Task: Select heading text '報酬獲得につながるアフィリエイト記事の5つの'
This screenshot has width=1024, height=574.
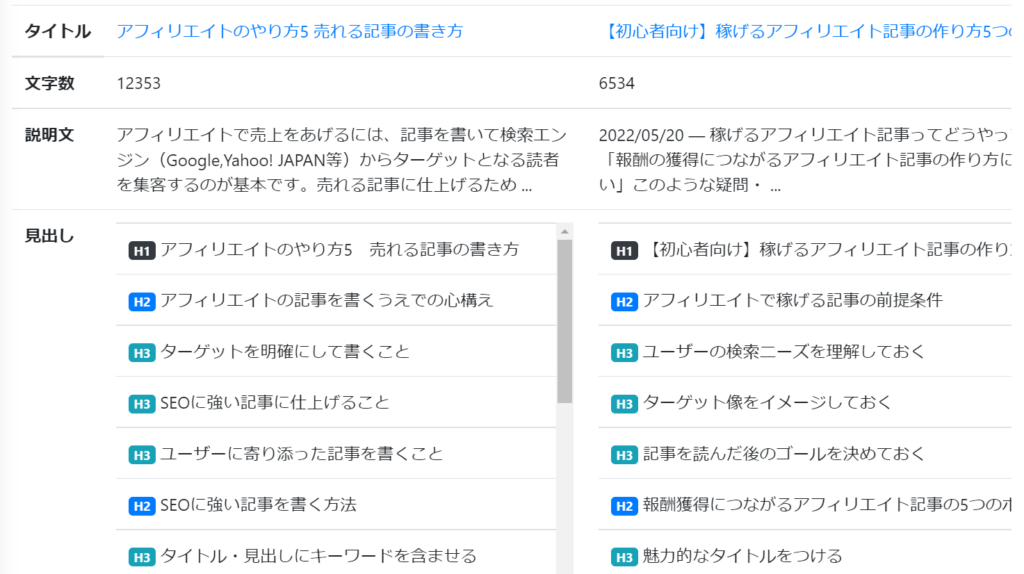Action: (827, 504)
